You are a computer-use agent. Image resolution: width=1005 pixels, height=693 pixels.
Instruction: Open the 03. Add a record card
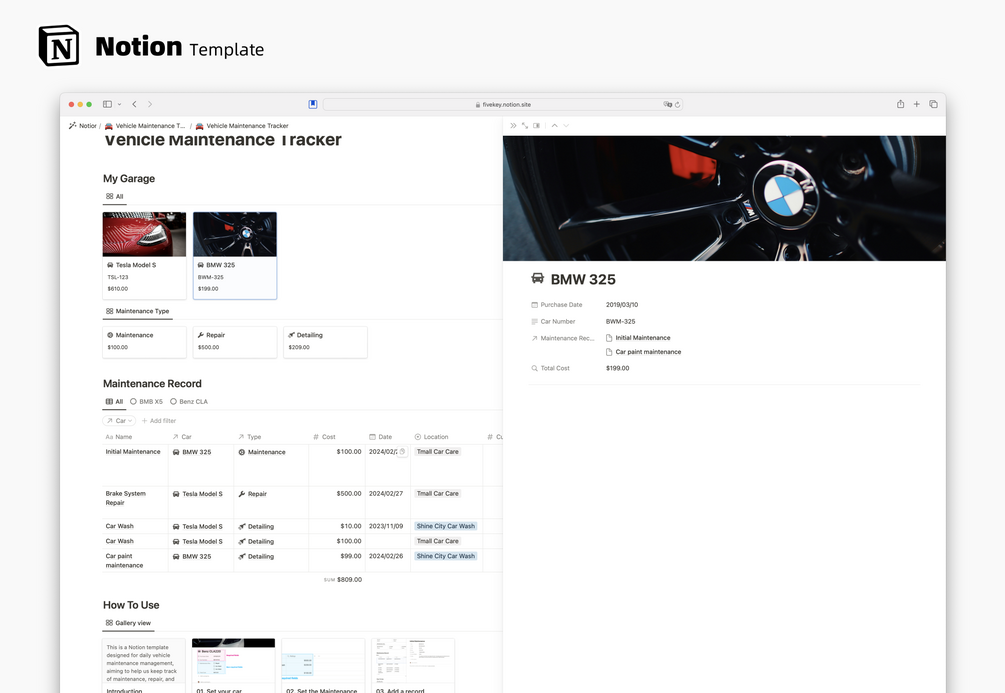coord(413,665)
